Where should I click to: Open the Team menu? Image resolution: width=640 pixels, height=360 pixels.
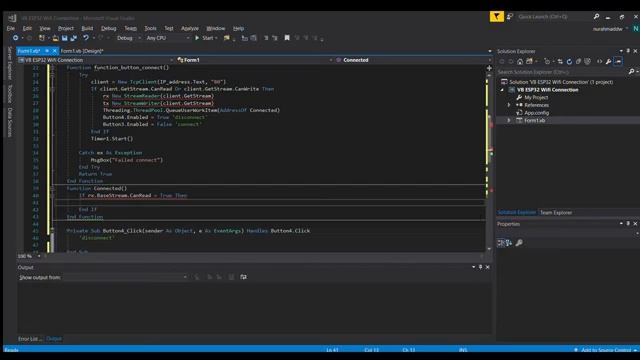[x=131, y=28]
